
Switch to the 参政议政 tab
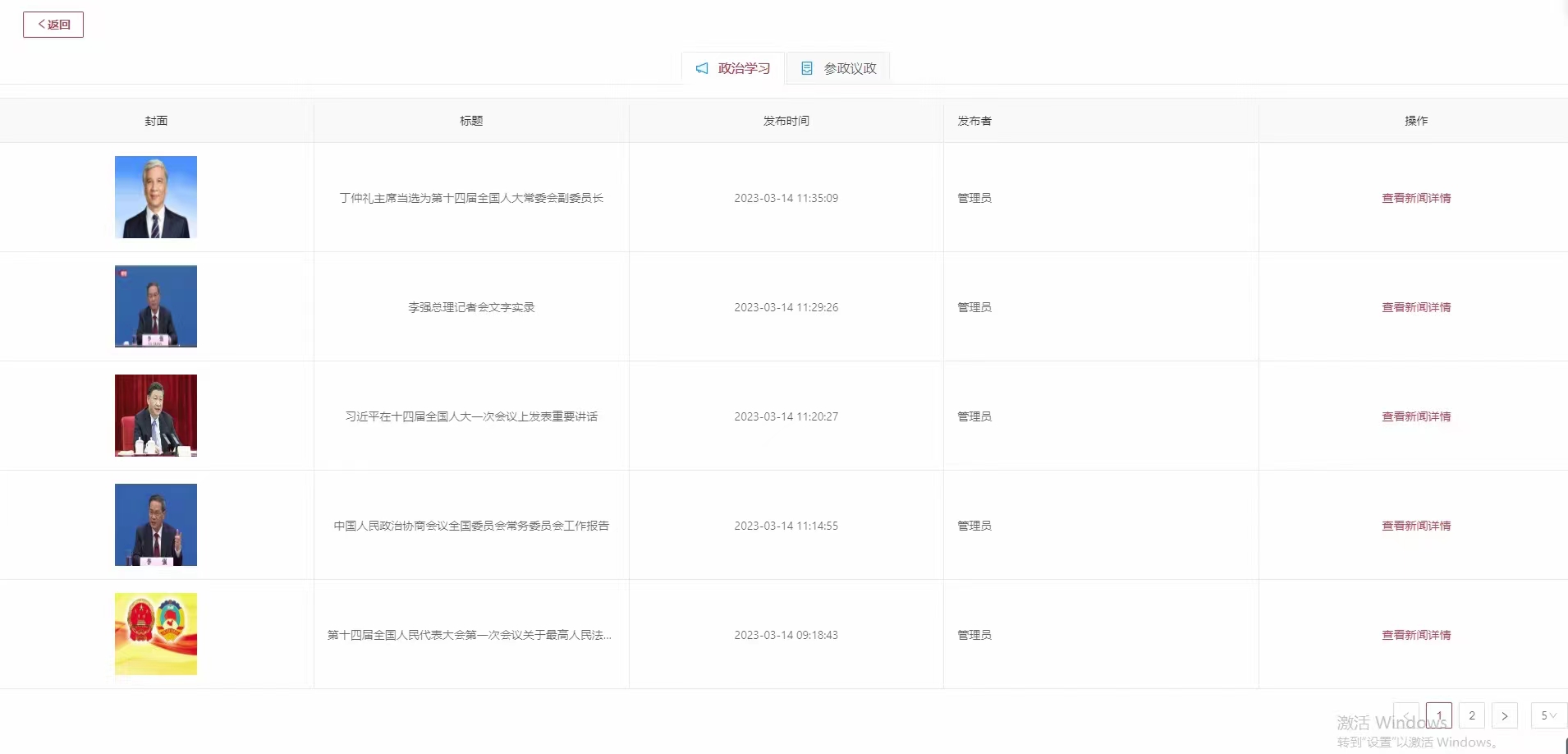coord(839,68)
